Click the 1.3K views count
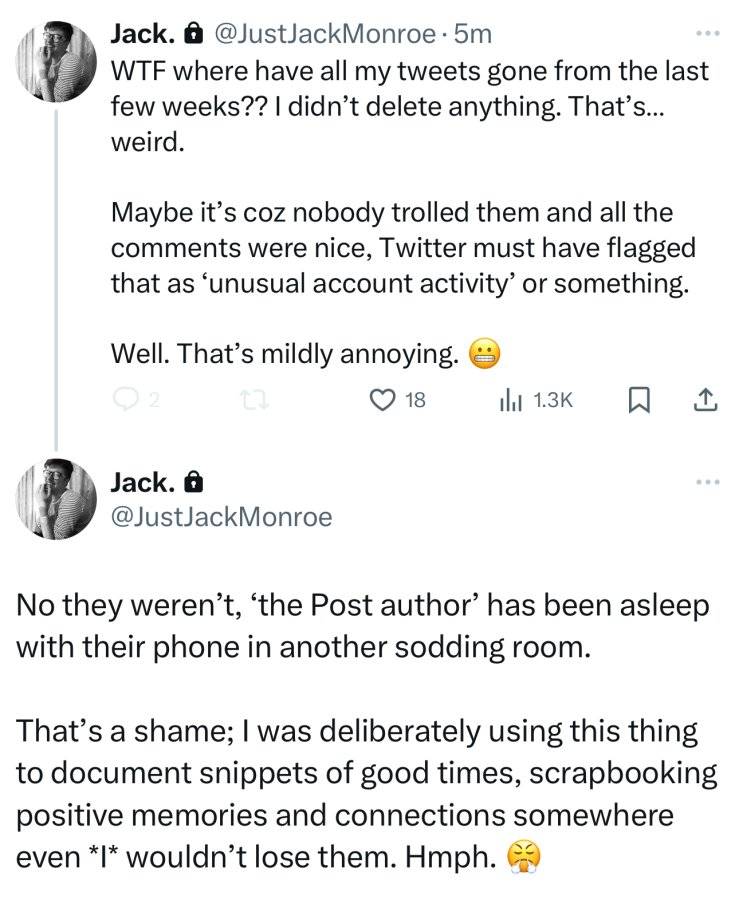 point(553,400)
